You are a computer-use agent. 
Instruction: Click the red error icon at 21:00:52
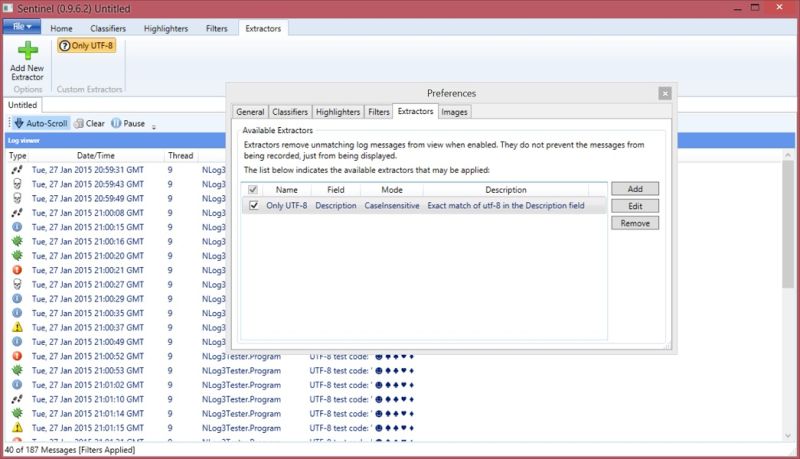tap(17, 356)
